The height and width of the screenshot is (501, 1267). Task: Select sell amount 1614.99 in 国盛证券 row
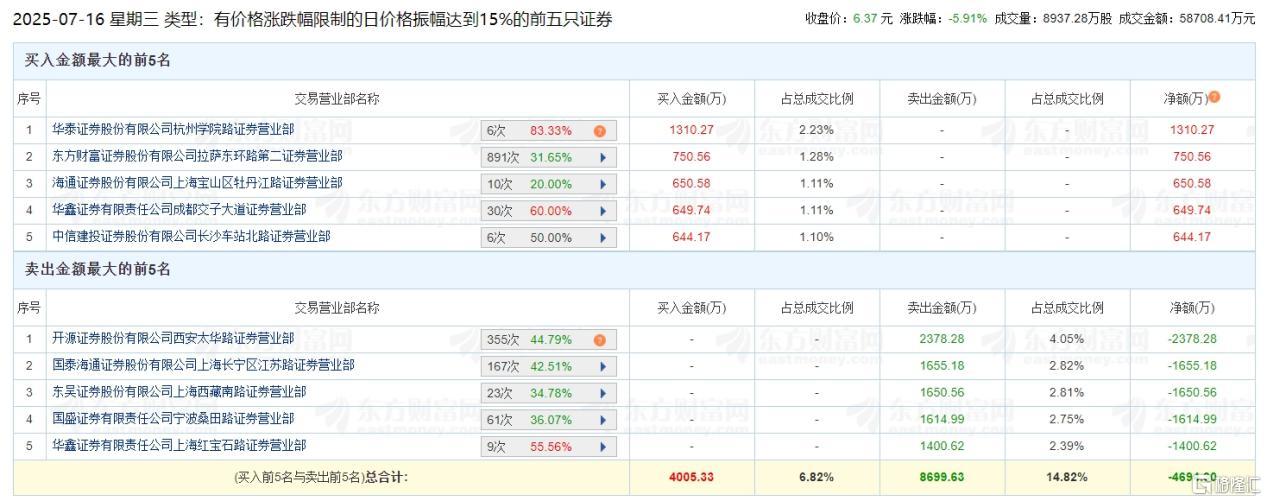tap(941, 419)
